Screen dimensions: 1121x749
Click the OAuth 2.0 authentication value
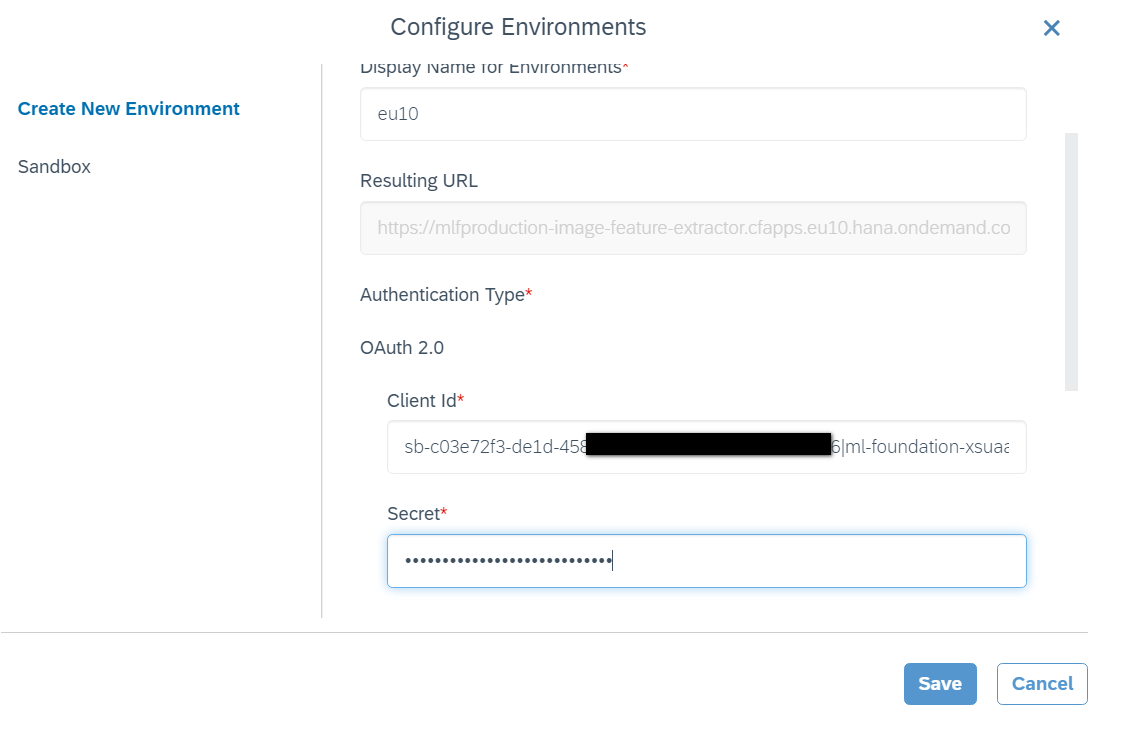point(402,348)
